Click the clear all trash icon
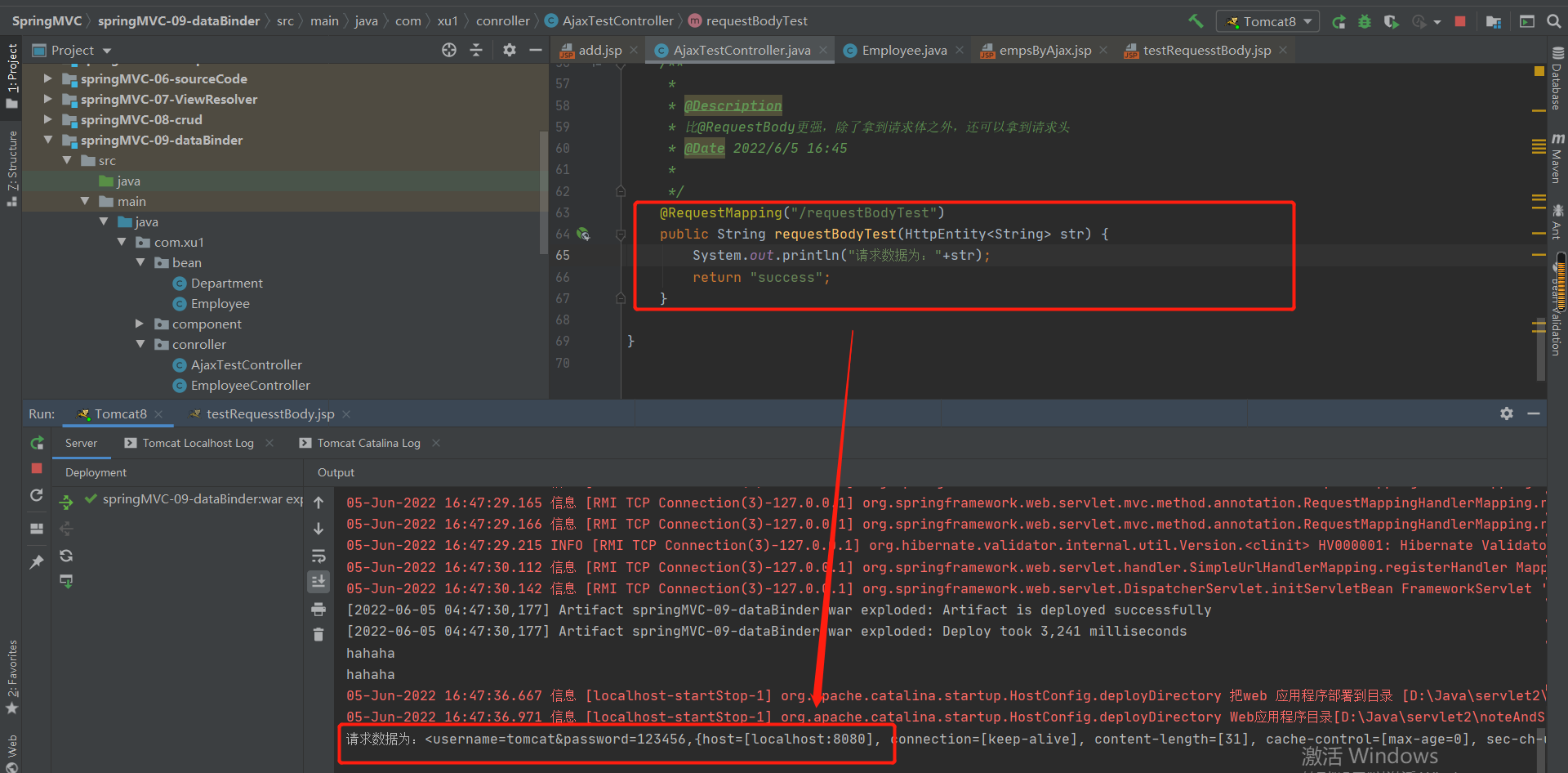This screenshot has width=1568, height=773. pyautogui.click(x=318, y=635)
